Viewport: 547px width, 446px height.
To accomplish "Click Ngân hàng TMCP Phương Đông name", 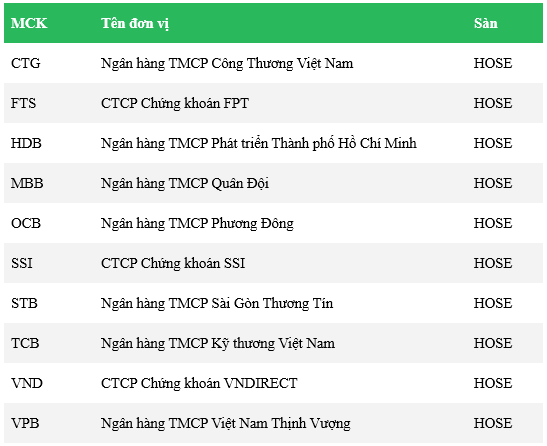I will [197, 223].
